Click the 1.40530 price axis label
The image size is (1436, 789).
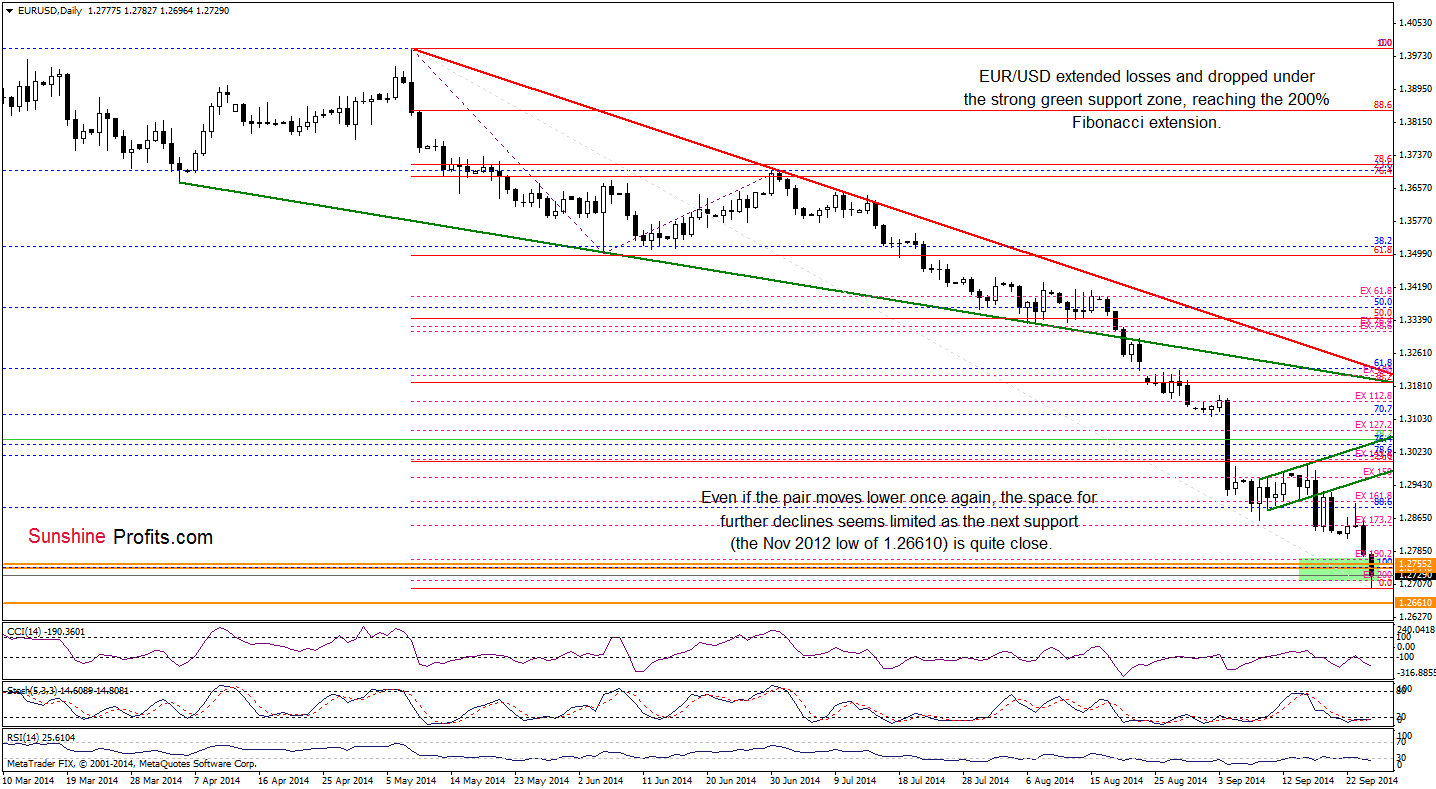tap(1416, 21)
